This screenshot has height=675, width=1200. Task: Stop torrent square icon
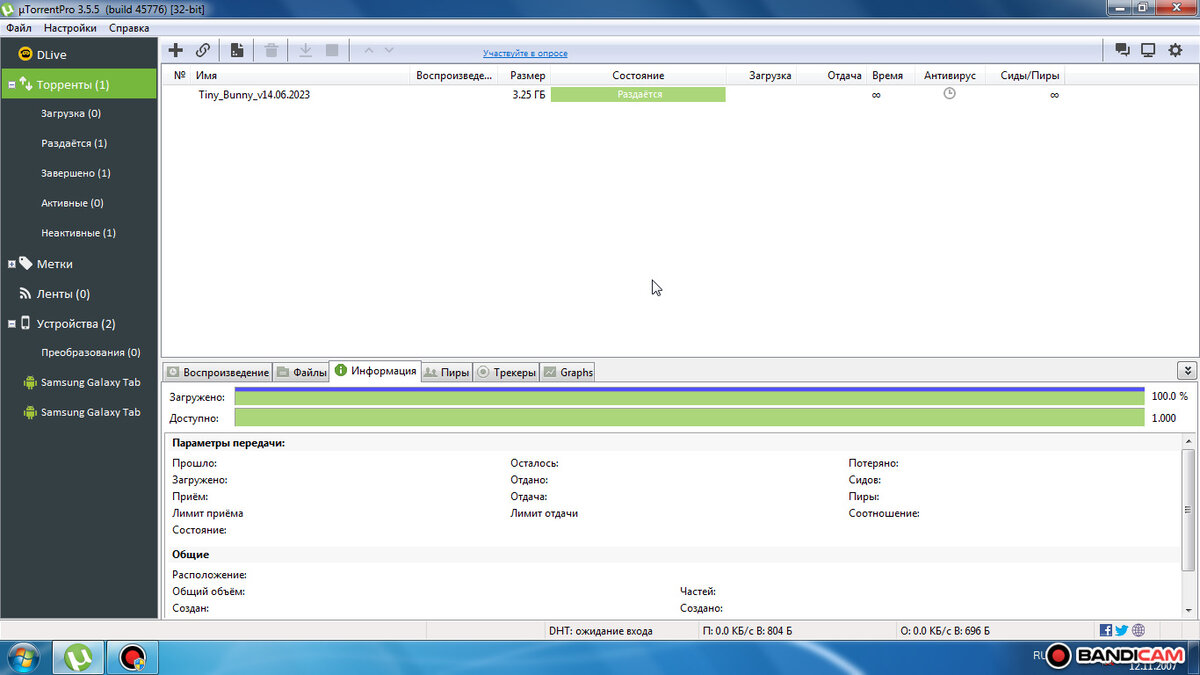pos(332,50)
